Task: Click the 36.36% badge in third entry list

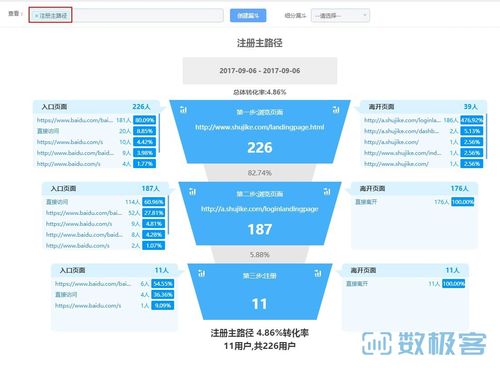Action: coord(162,295)
